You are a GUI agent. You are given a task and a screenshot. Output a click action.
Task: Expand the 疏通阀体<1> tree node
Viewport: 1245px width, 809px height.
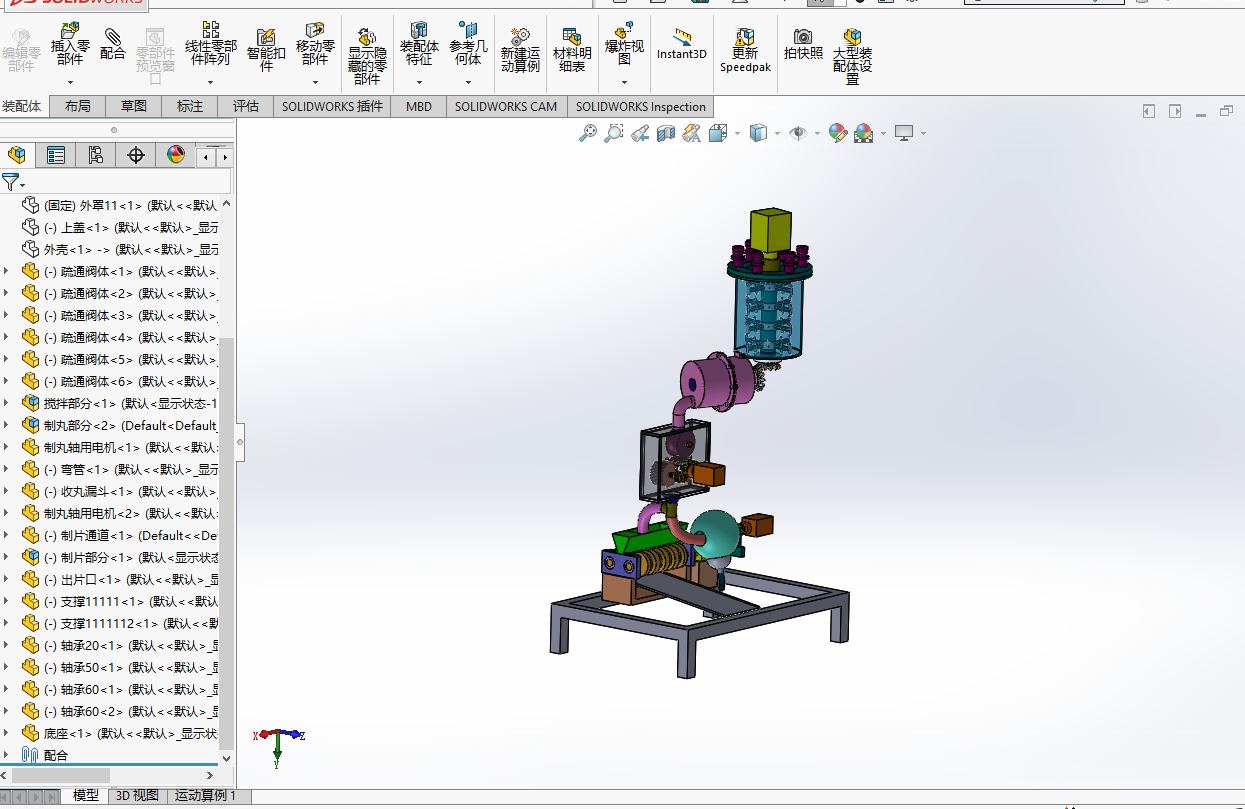(7, 271)
